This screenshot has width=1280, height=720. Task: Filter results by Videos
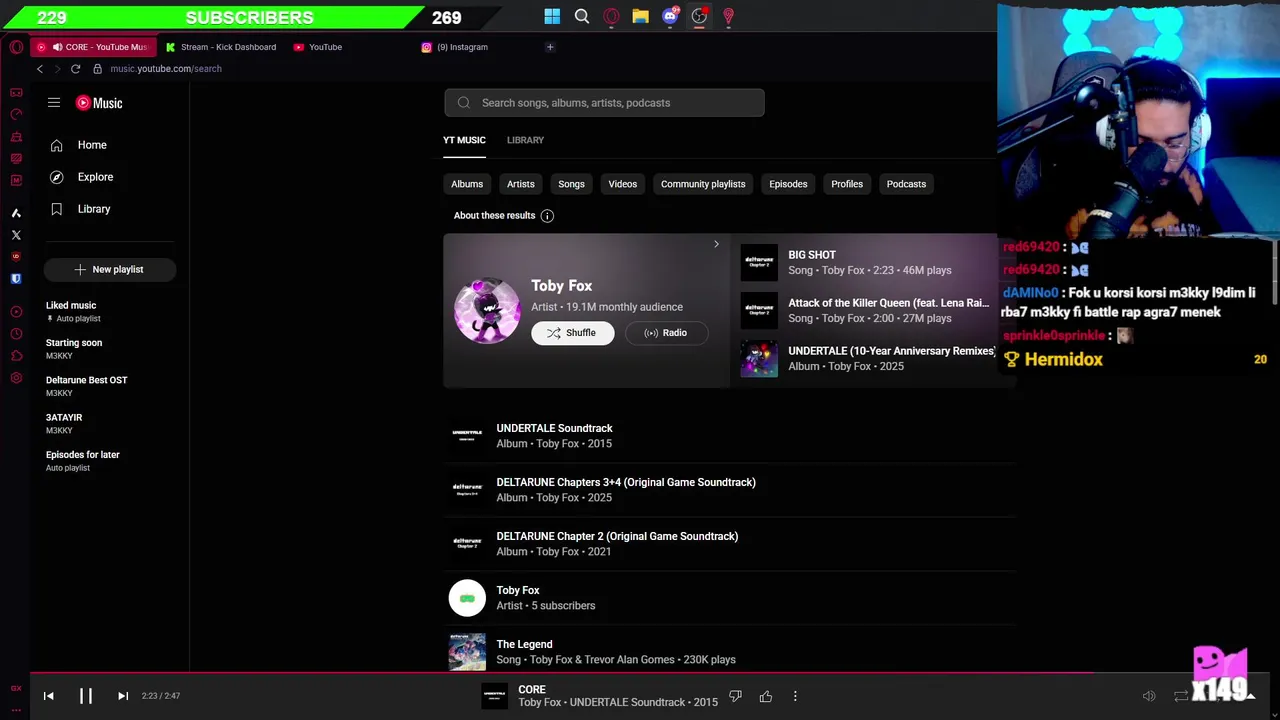pos(622,184)
